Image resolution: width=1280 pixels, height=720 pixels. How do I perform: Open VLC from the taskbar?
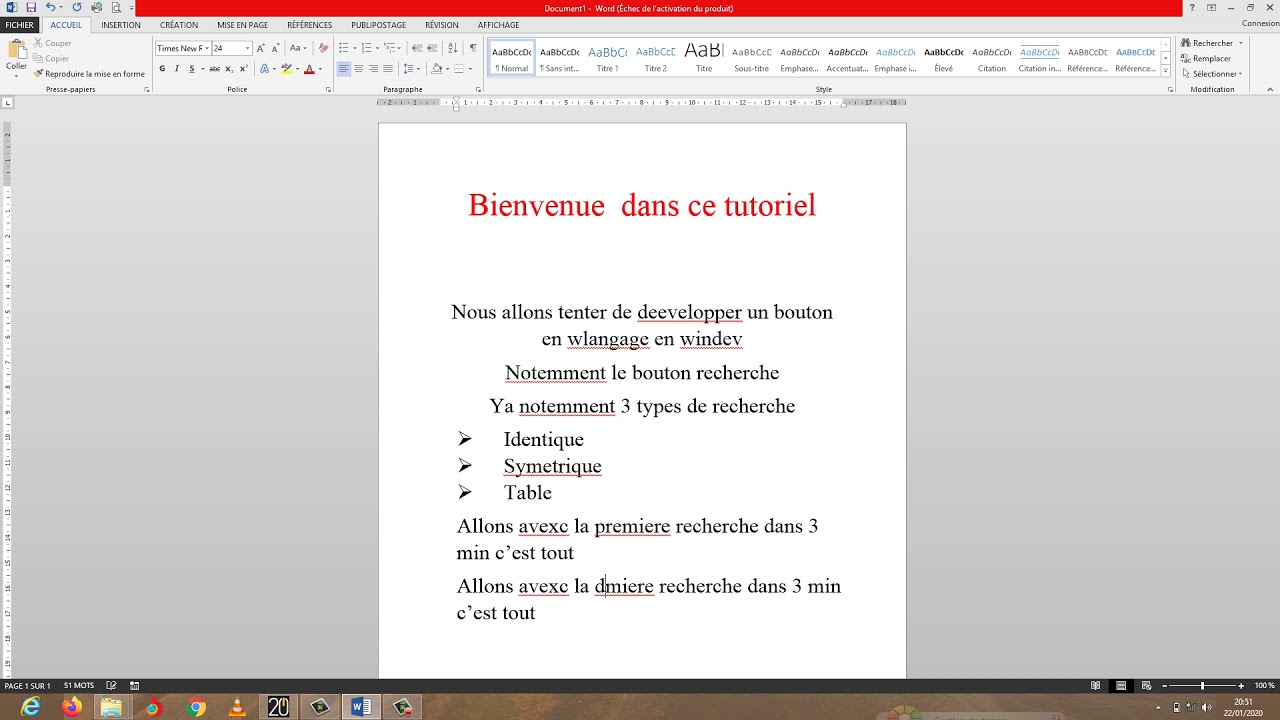click(x=237, y=707)
